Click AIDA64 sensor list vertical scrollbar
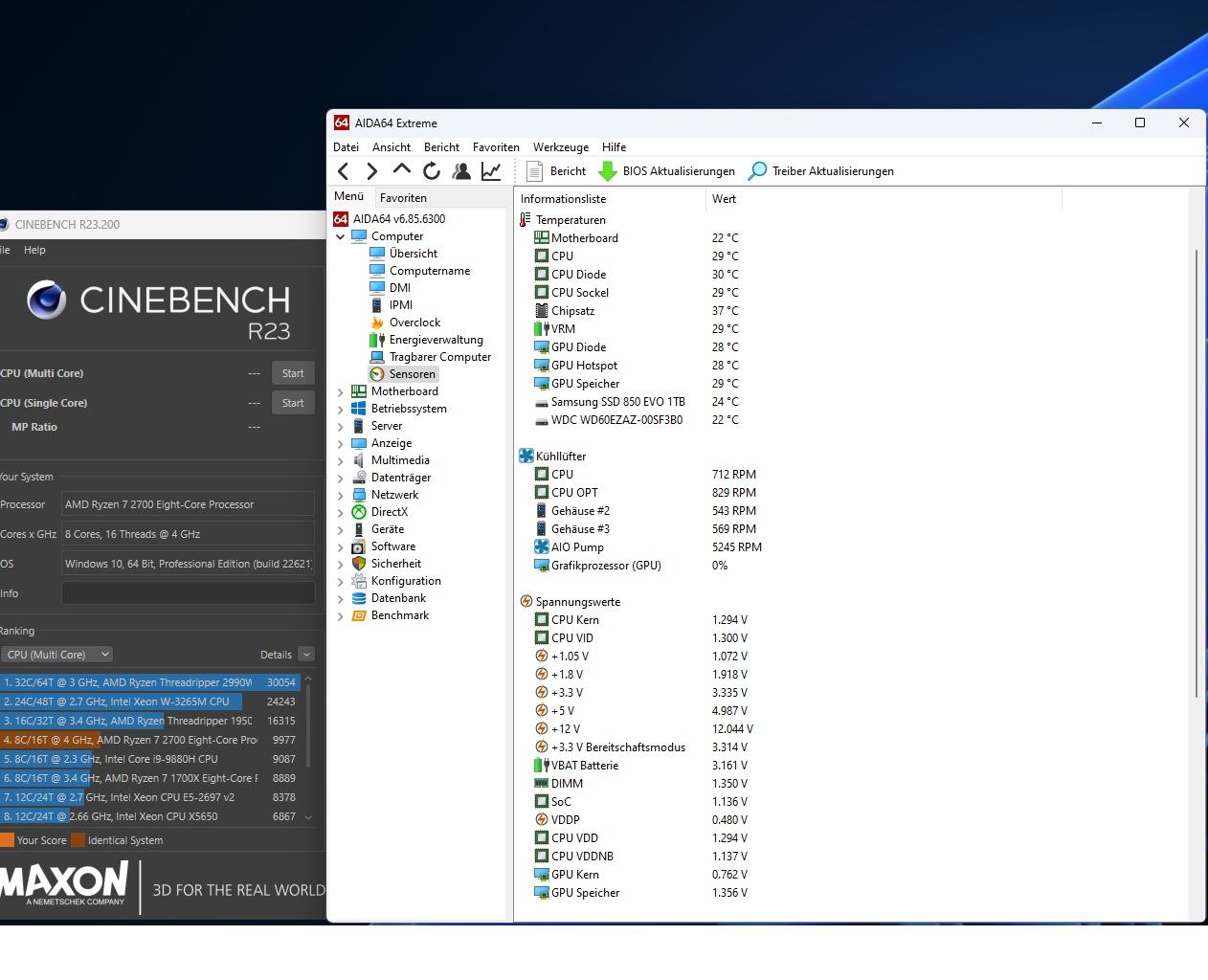The height and width of the screenshot is (980, 1208). click(1197, 474)
